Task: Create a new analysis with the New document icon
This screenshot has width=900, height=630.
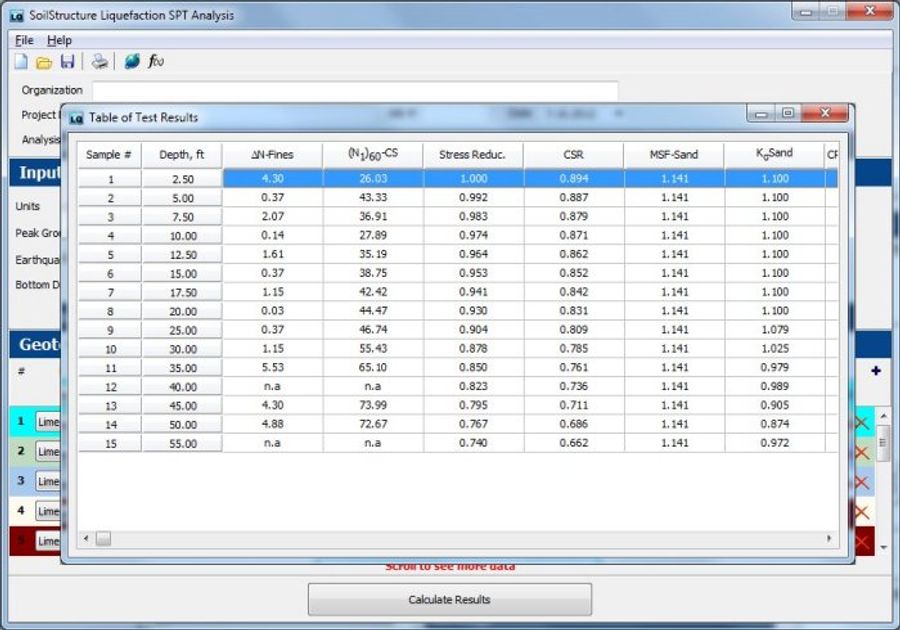Action: (x=19, y=62)
